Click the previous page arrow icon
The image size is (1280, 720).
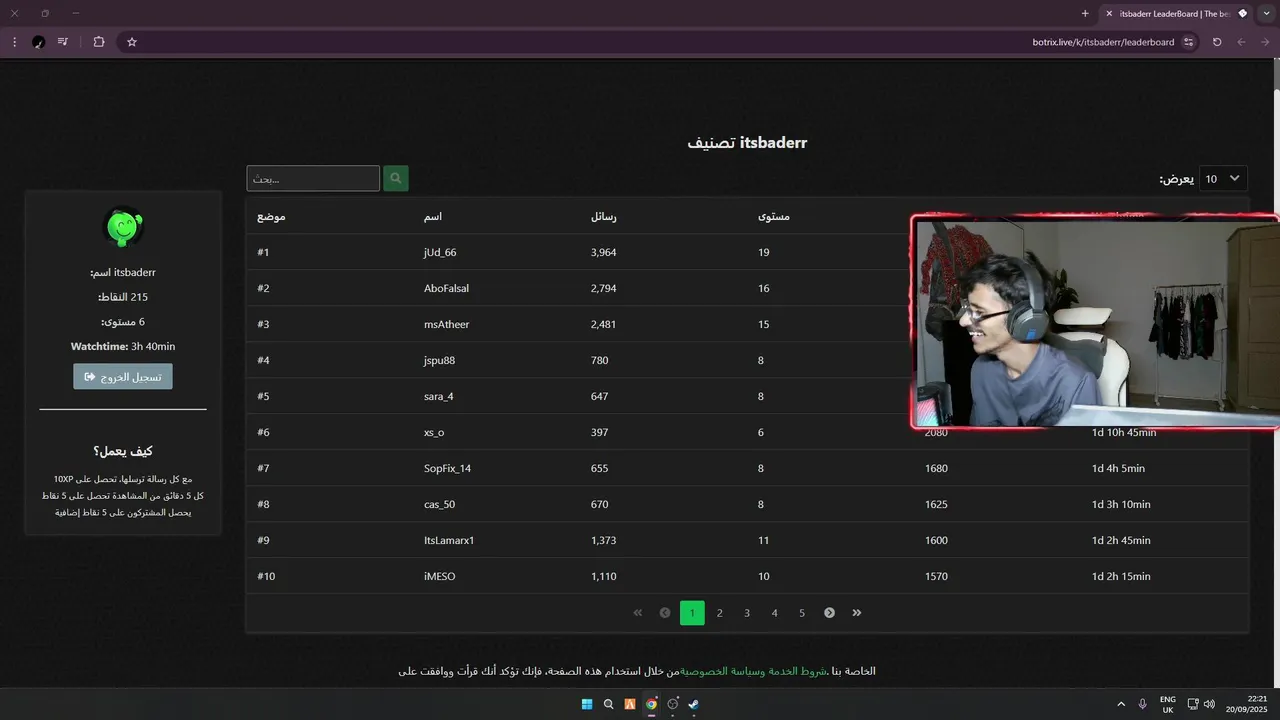[665, 613]
